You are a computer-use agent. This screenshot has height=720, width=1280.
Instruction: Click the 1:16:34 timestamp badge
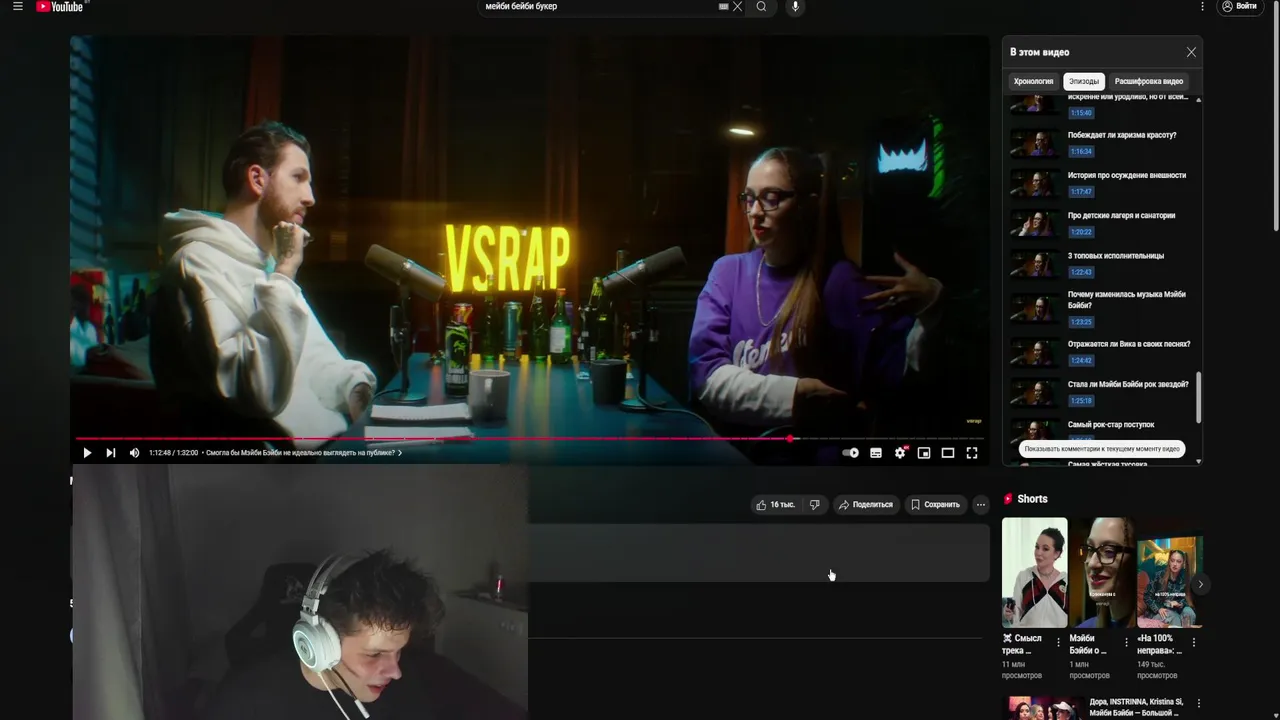click(1081, 152)
